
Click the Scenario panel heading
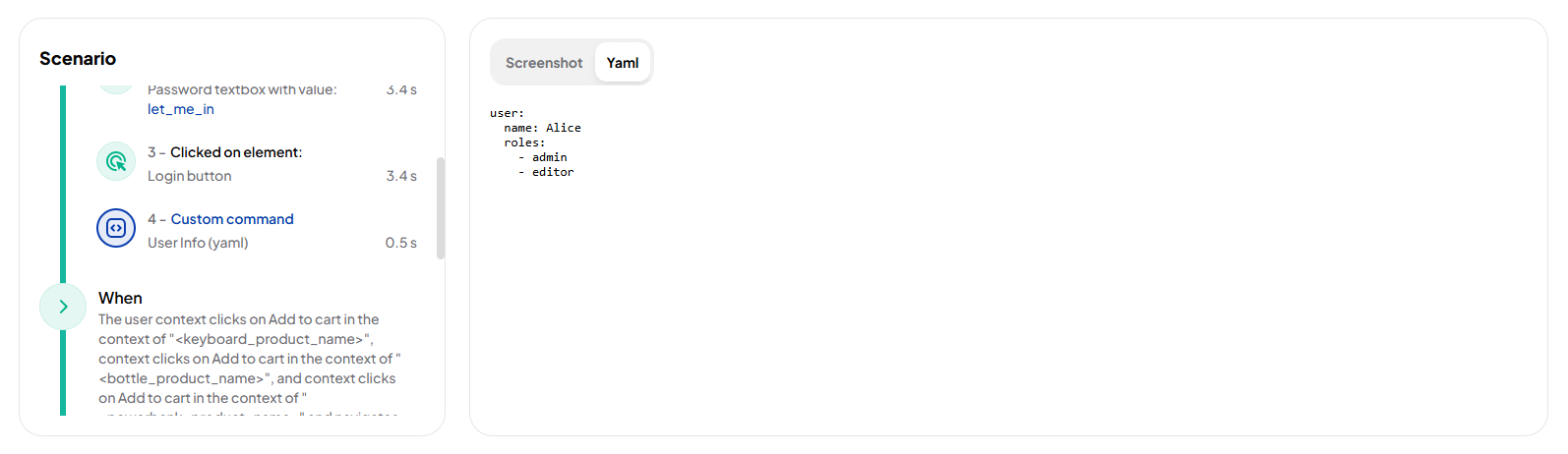[78, 59]
